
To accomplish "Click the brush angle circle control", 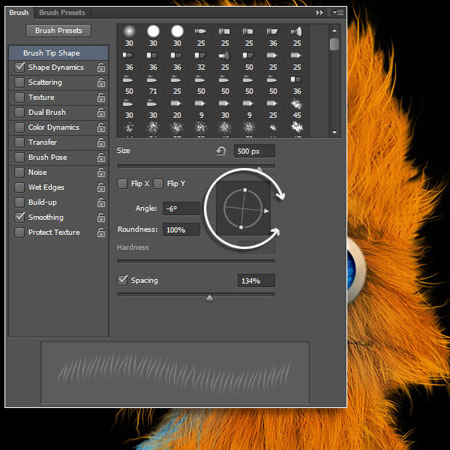I will click(243, 208).
